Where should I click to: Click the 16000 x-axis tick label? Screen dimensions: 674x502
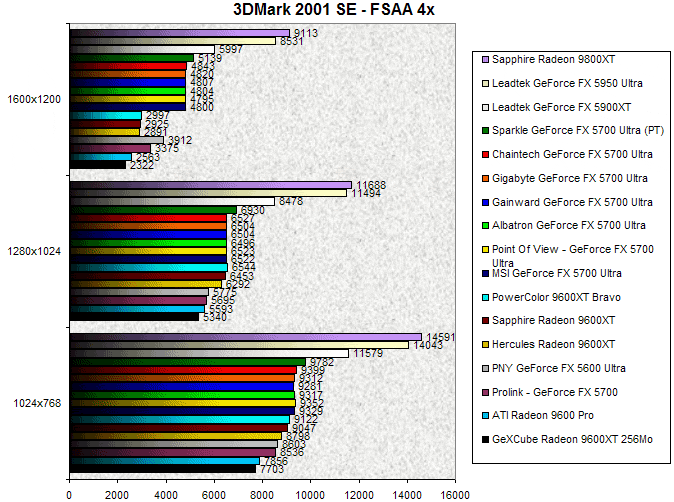[x=455, y=495]
